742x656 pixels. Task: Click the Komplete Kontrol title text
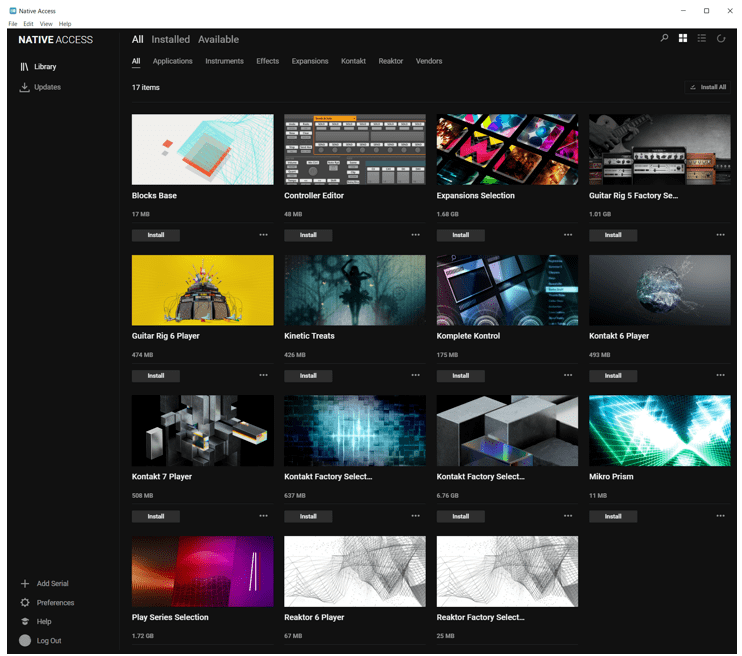[468, 336]
